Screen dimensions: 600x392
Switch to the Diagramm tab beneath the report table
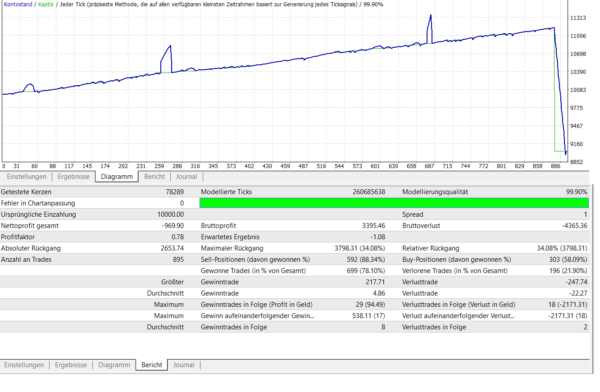[x=114, y=365]
